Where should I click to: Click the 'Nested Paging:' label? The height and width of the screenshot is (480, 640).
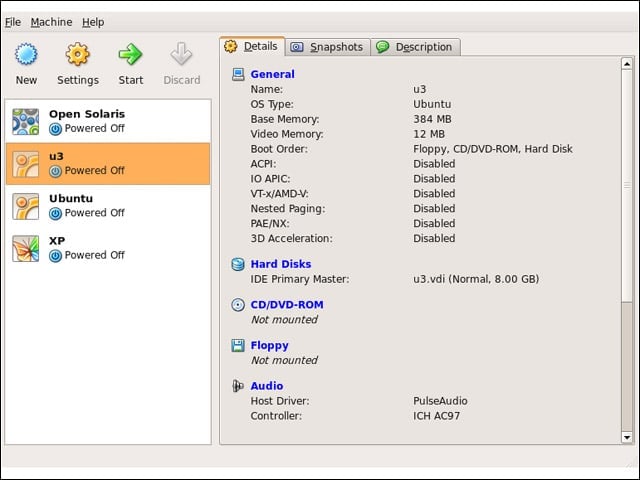point(288,209)
